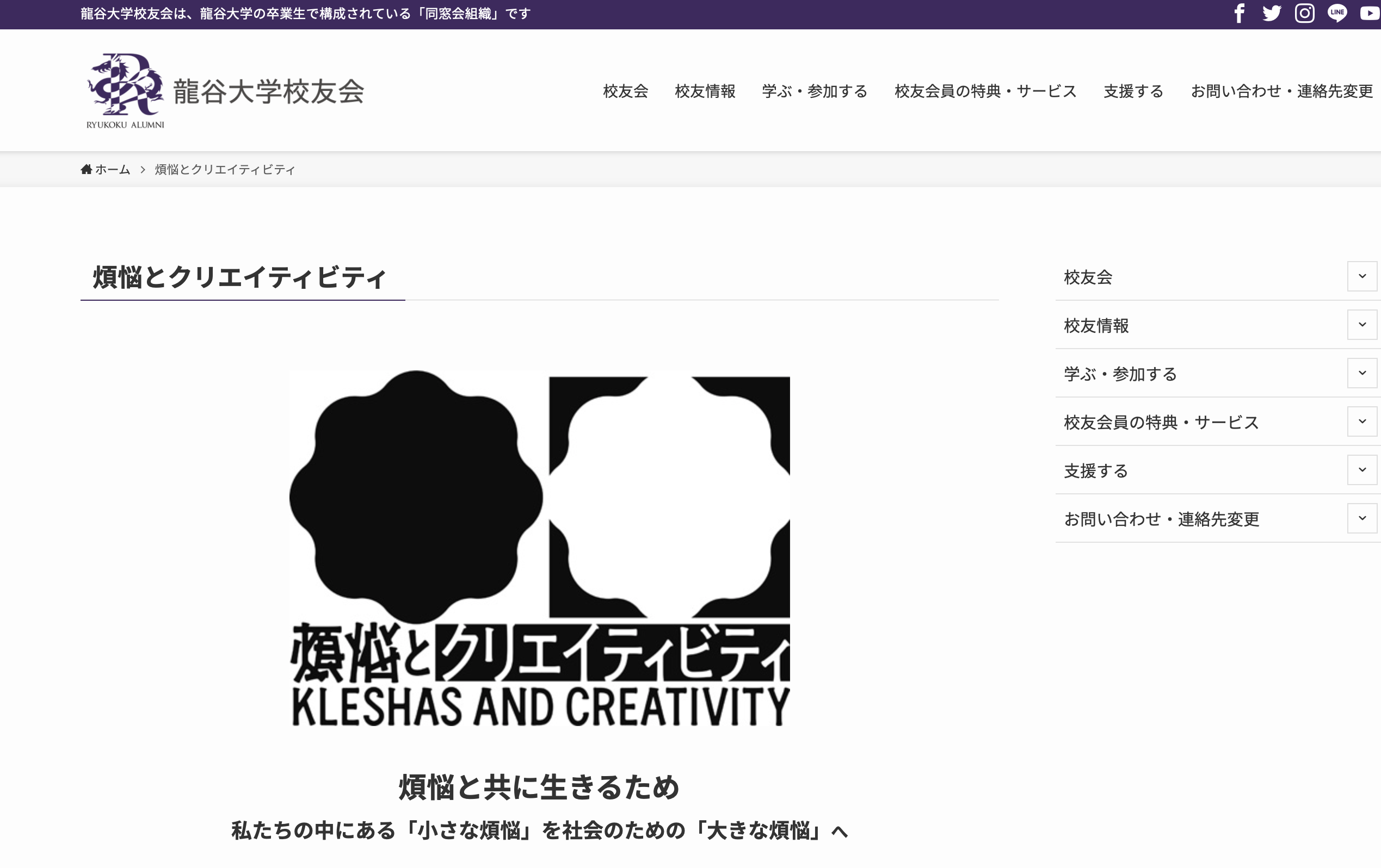Open 校友情報 in the top navigation
Screen dimensions: 1381x868
(705, 91)
